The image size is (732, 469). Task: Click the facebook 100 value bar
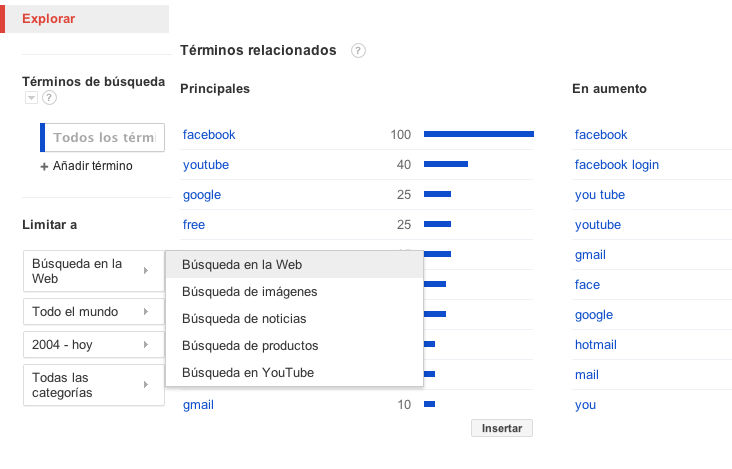[x=478, y=134]
